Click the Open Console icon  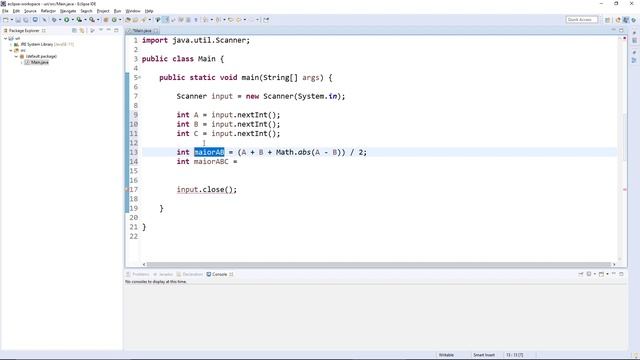click(x=601, y=274)
